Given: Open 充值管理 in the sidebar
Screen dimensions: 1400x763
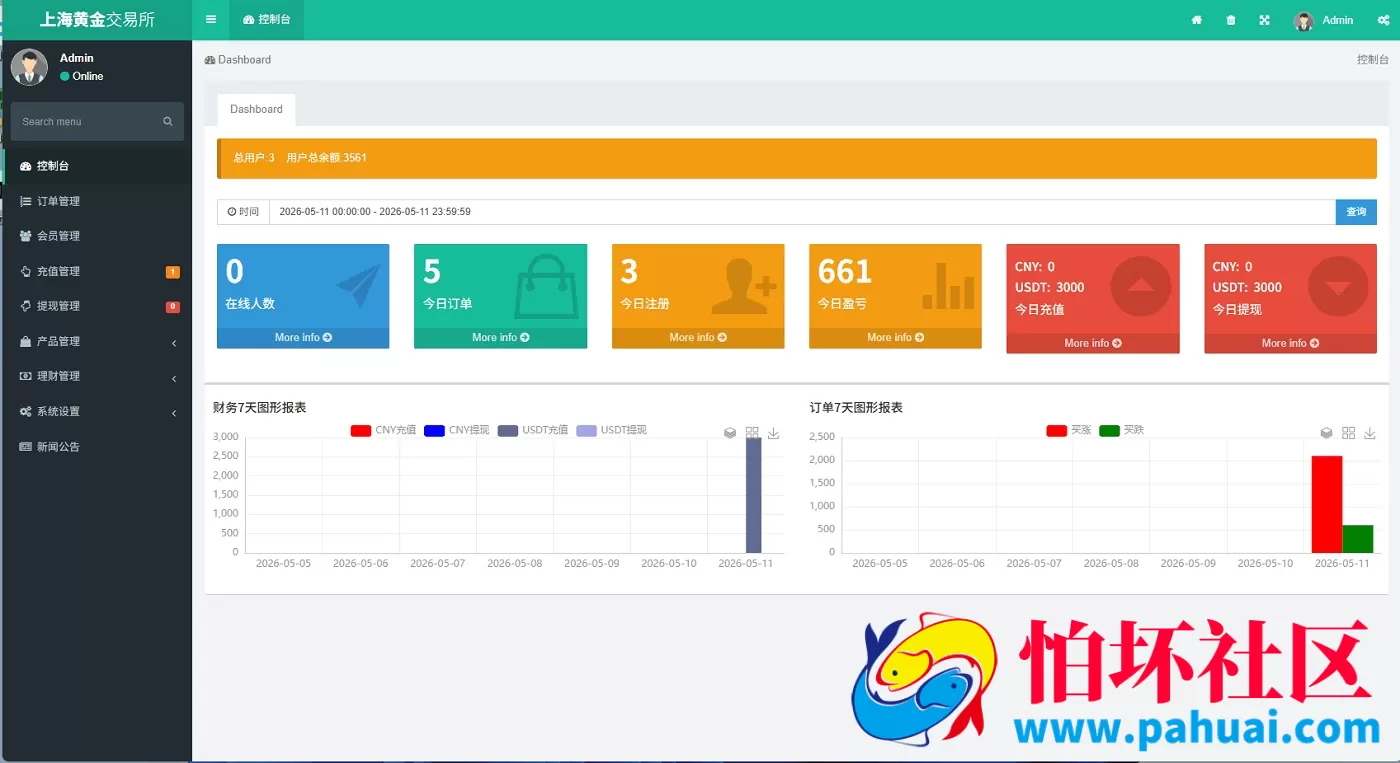Looking at the screenshot, I should (96, 271).
